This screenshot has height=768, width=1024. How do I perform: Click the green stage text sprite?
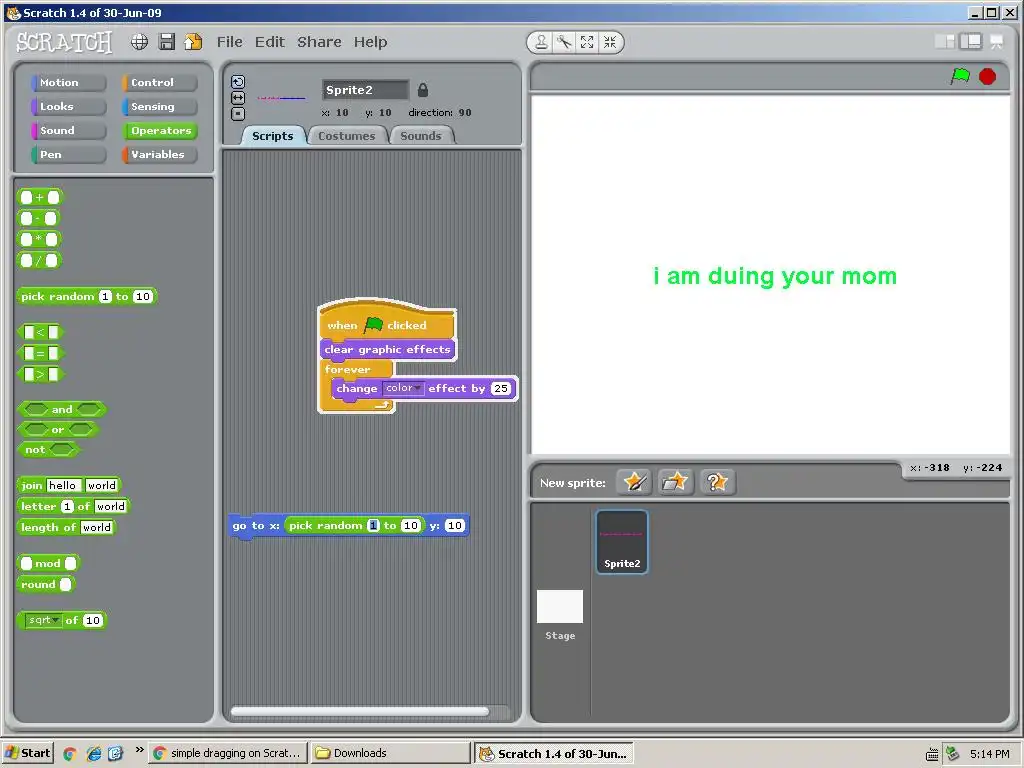pyautogui.click(x=775, y=277)
